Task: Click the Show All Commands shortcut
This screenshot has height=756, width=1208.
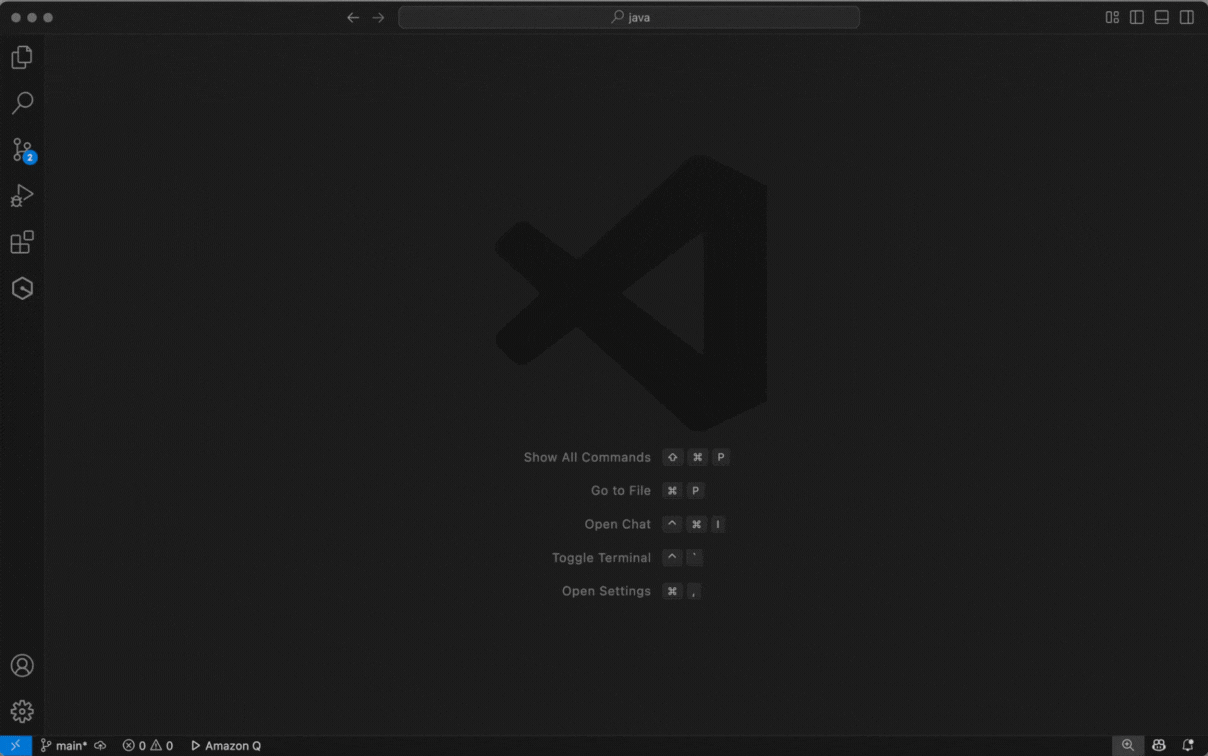Action: [587, 457]
